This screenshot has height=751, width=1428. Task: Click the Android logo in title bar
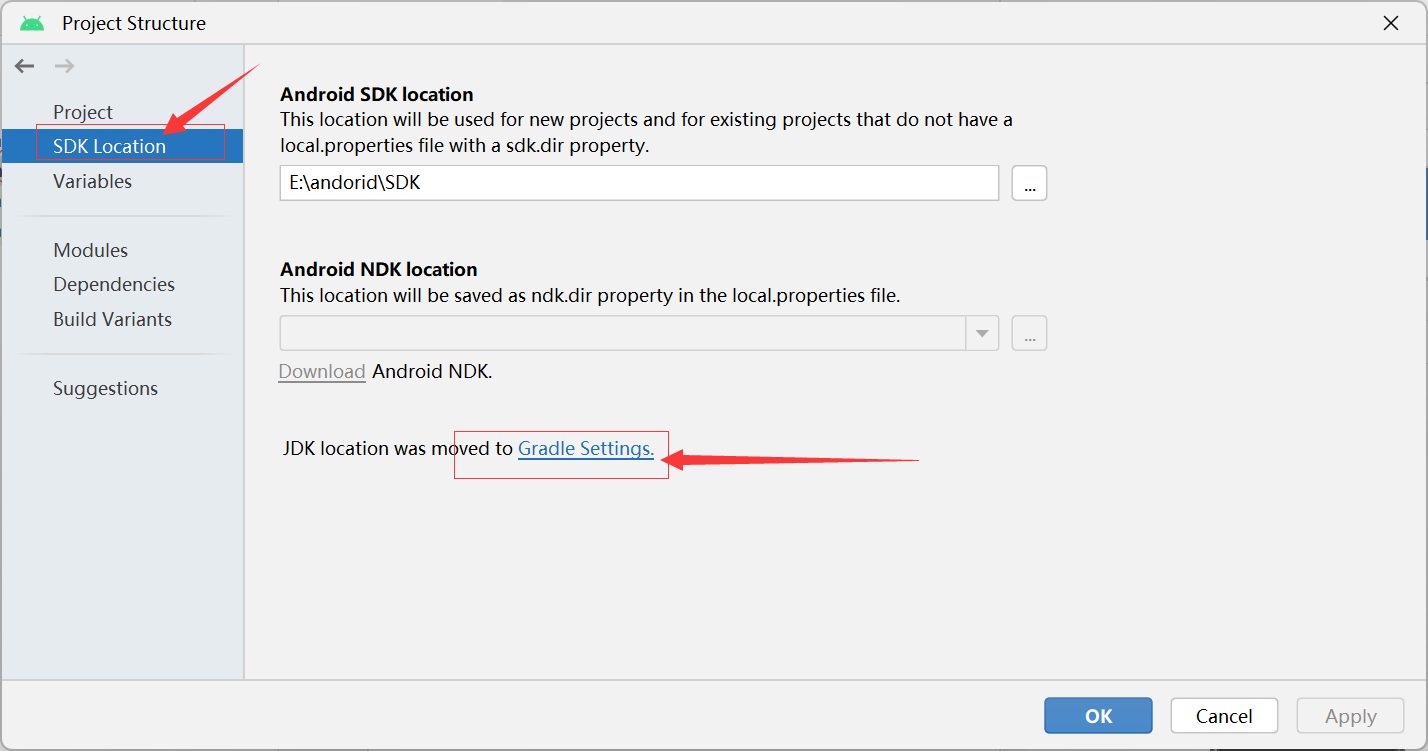point(32,23)
